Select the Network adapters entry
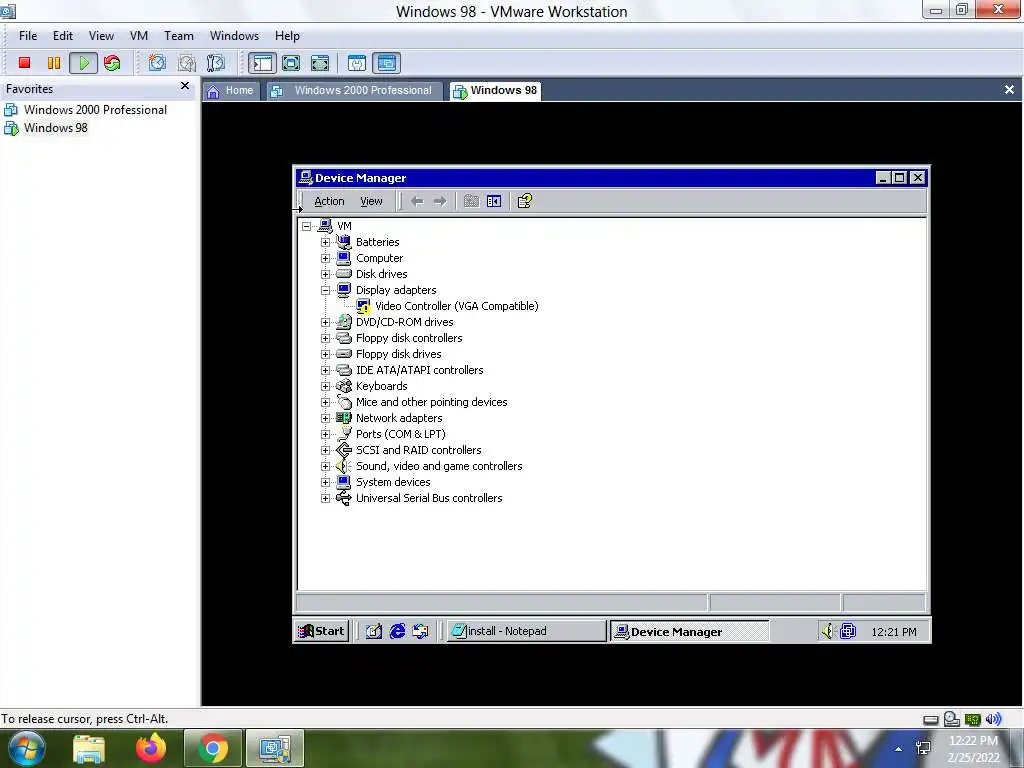Viewport: 1024px width, 768px height. 399,418
